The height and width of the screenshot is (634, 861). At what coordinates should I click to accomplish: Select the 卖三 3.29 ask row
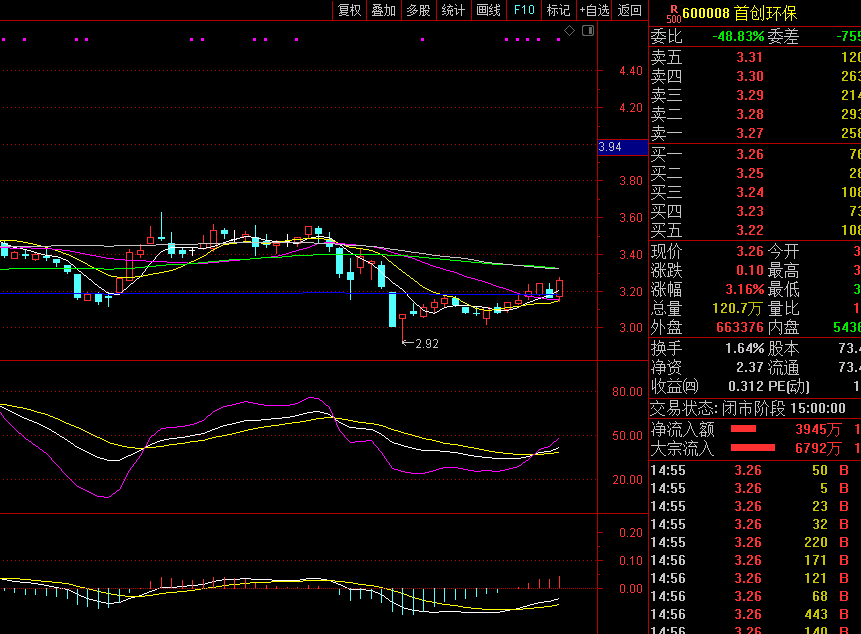coord(755,96)
